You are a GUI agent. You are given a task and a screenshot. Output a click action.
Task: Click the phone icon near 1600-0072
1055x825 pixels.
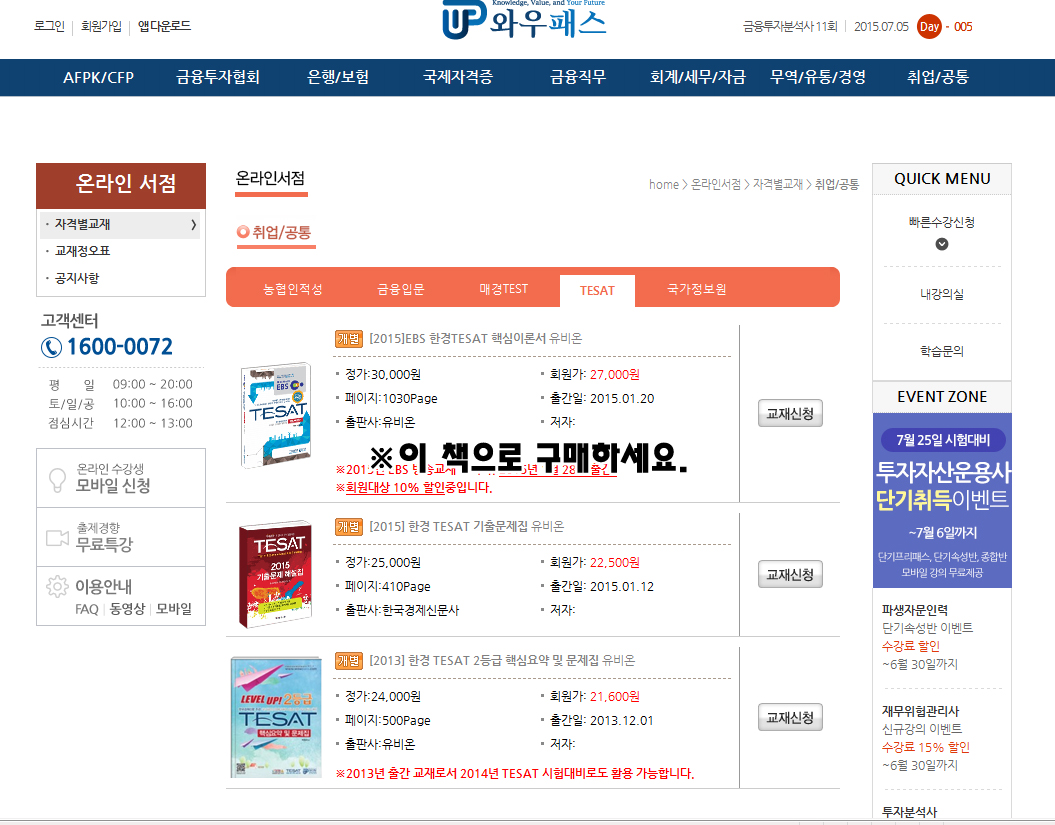(51, 347)
